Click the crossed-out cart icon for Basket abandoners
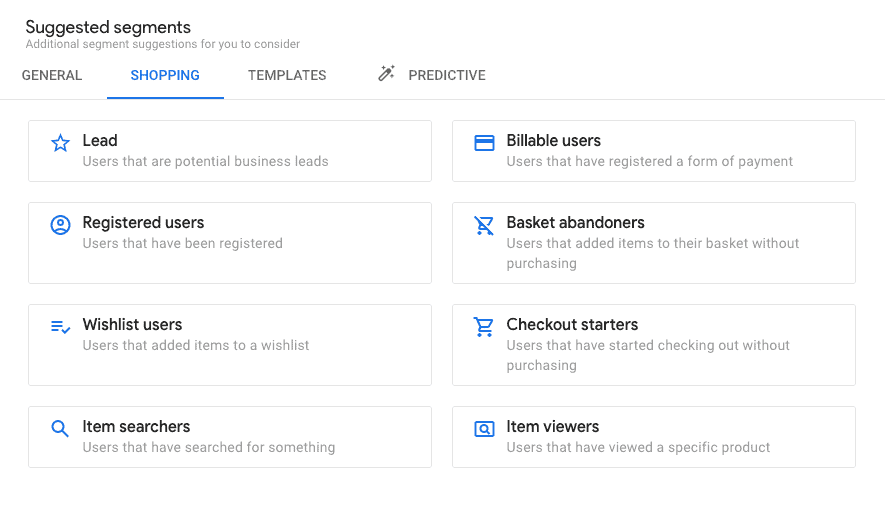The image size is (885, 505). click(484, 225)
